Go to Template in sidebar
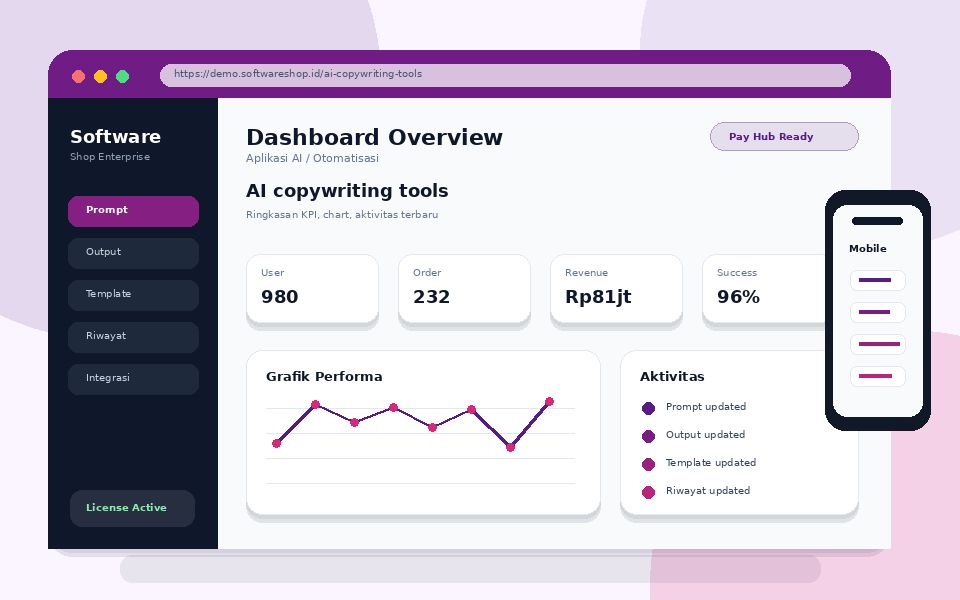Viewport: 960px width, 600px height. pyautogui.click(x=133, y=295)
